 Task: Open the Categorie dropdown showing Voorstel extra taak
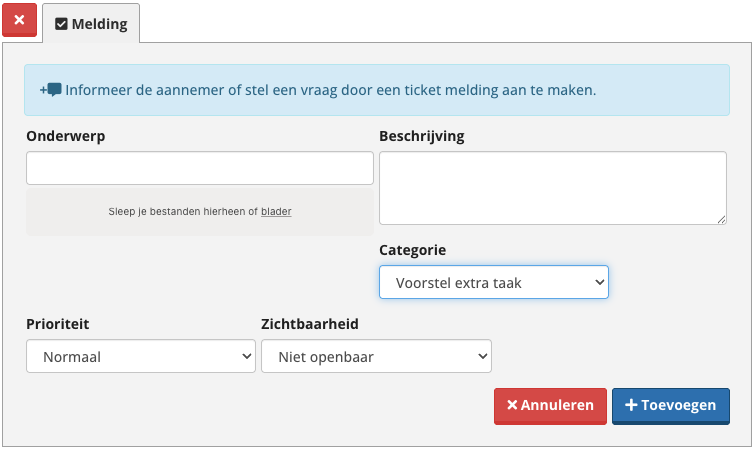[493, 283]
